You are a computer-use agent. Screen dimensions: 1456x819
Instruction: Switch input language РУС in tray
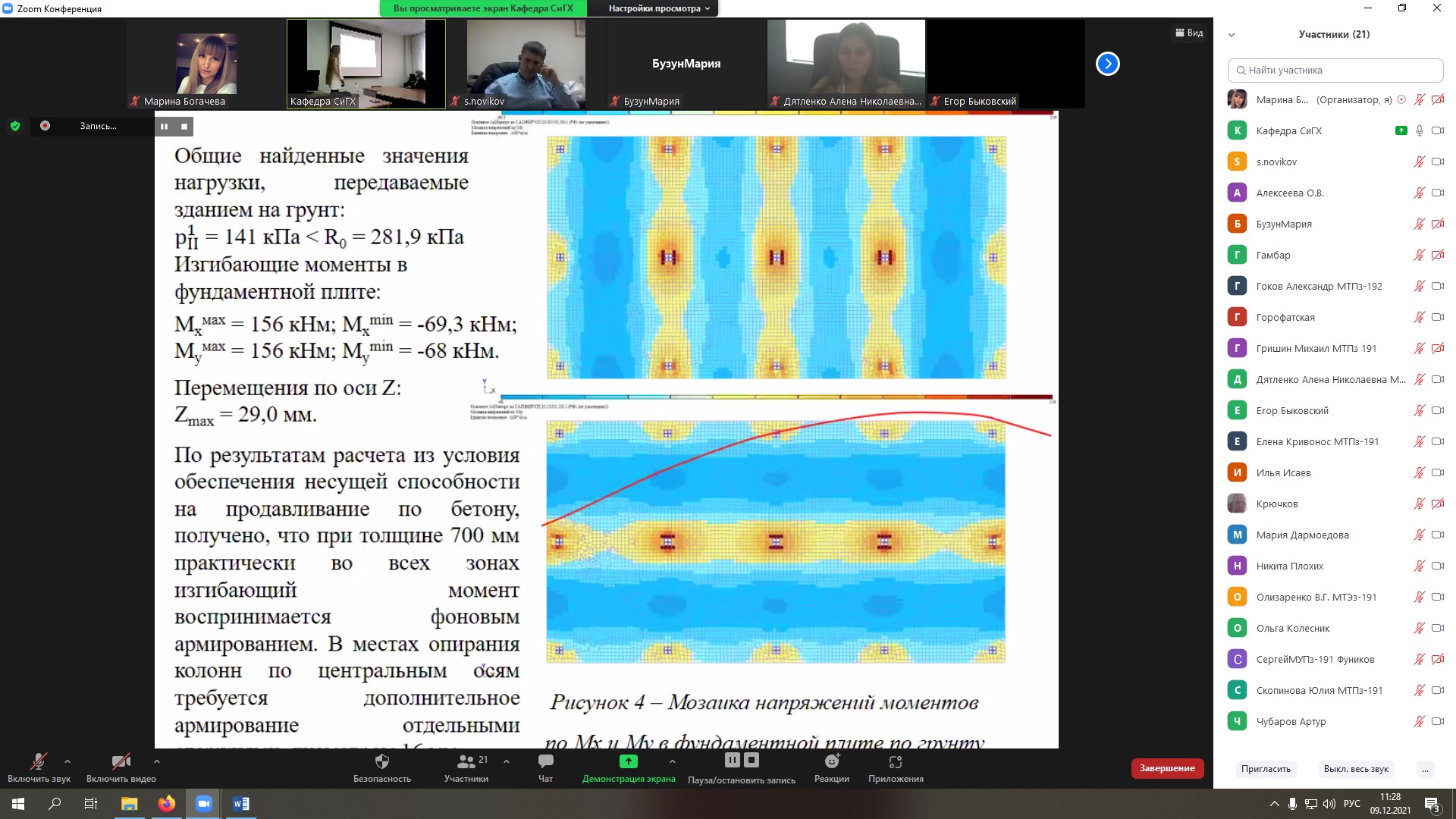[x=1351, y=804]
